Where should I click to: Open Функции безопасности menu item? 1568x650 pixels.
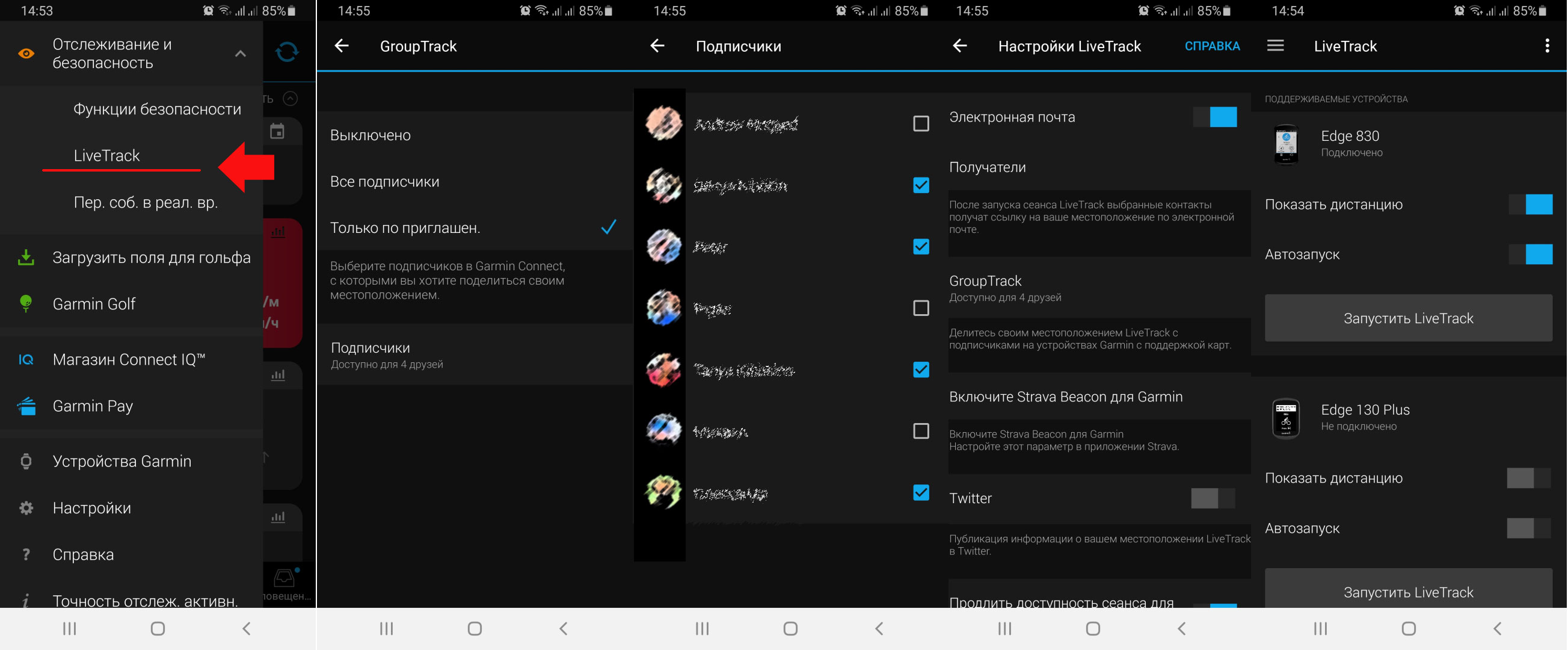[x=157, y=109]
